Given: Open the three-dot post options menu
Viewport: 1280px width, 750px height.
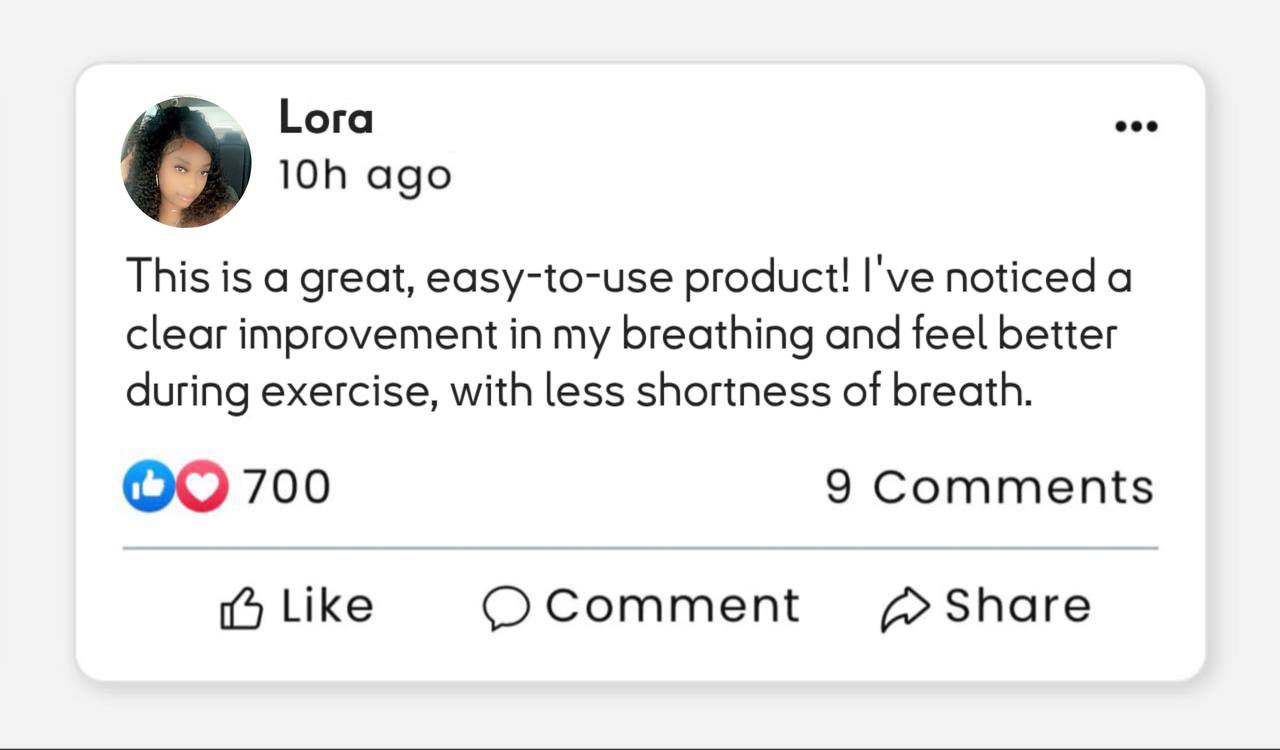Looking at the screenshot, I should pos(1136,127).
